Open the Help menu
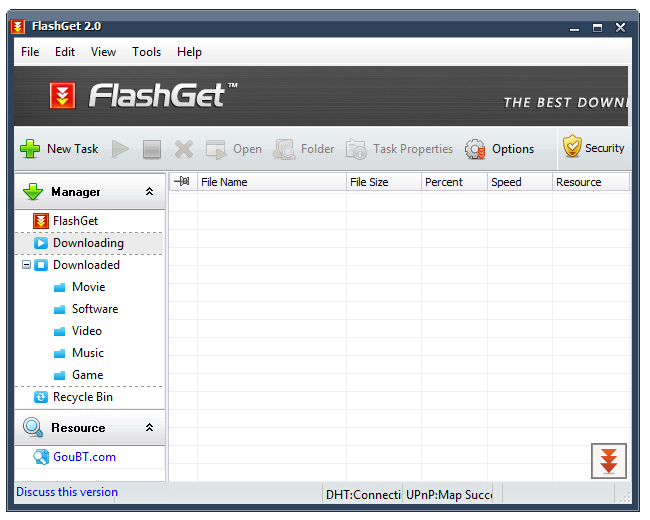 (x=189, y=52)
